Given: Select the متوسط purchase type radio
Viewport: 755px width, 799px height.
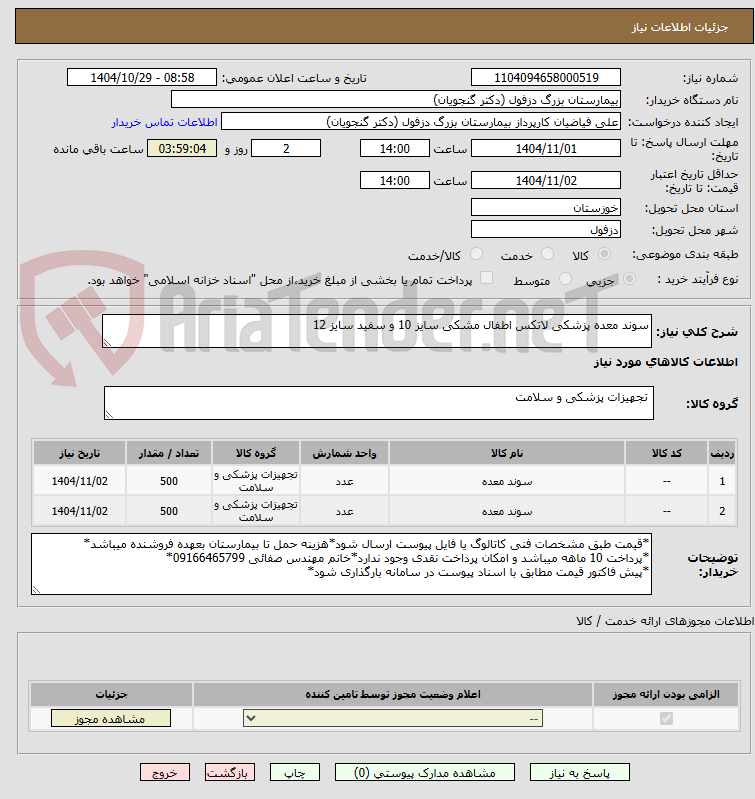Looking at the screenshot, I should pyautogui.click(x=565, y=279).
